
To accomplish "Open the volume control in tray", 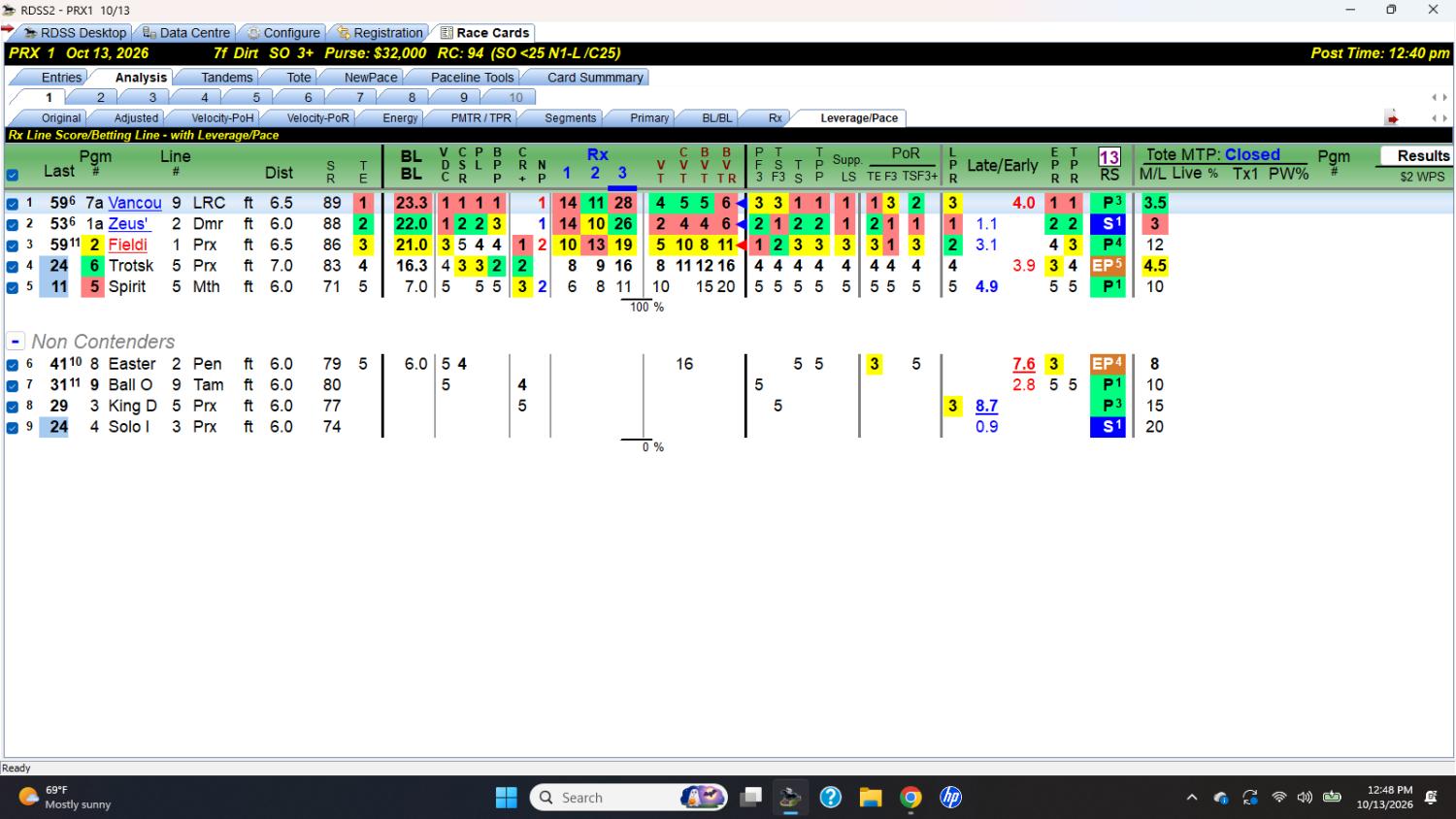I will pyautogui.click(x=1305, y=798).
